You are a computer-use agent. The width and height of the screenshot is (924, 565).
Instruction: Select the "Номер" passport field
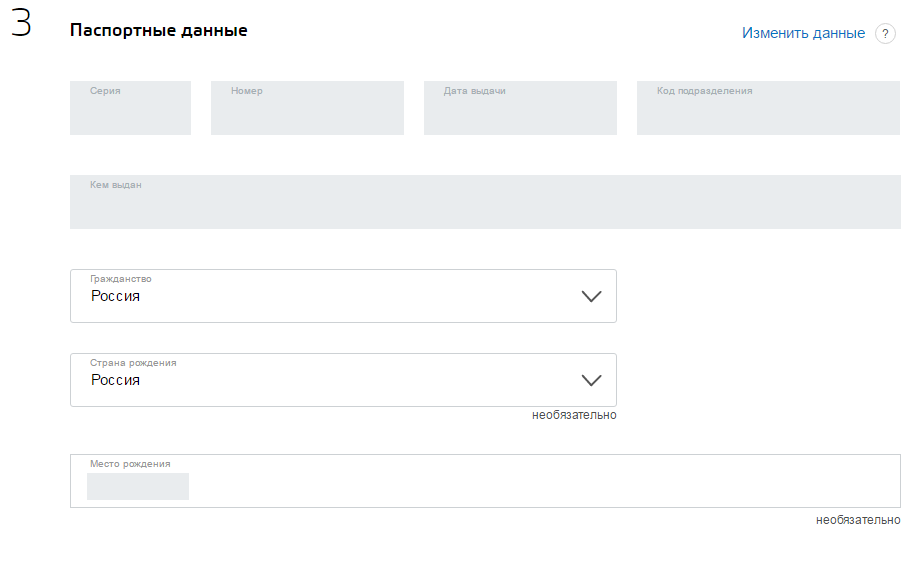tap(307, 108)
